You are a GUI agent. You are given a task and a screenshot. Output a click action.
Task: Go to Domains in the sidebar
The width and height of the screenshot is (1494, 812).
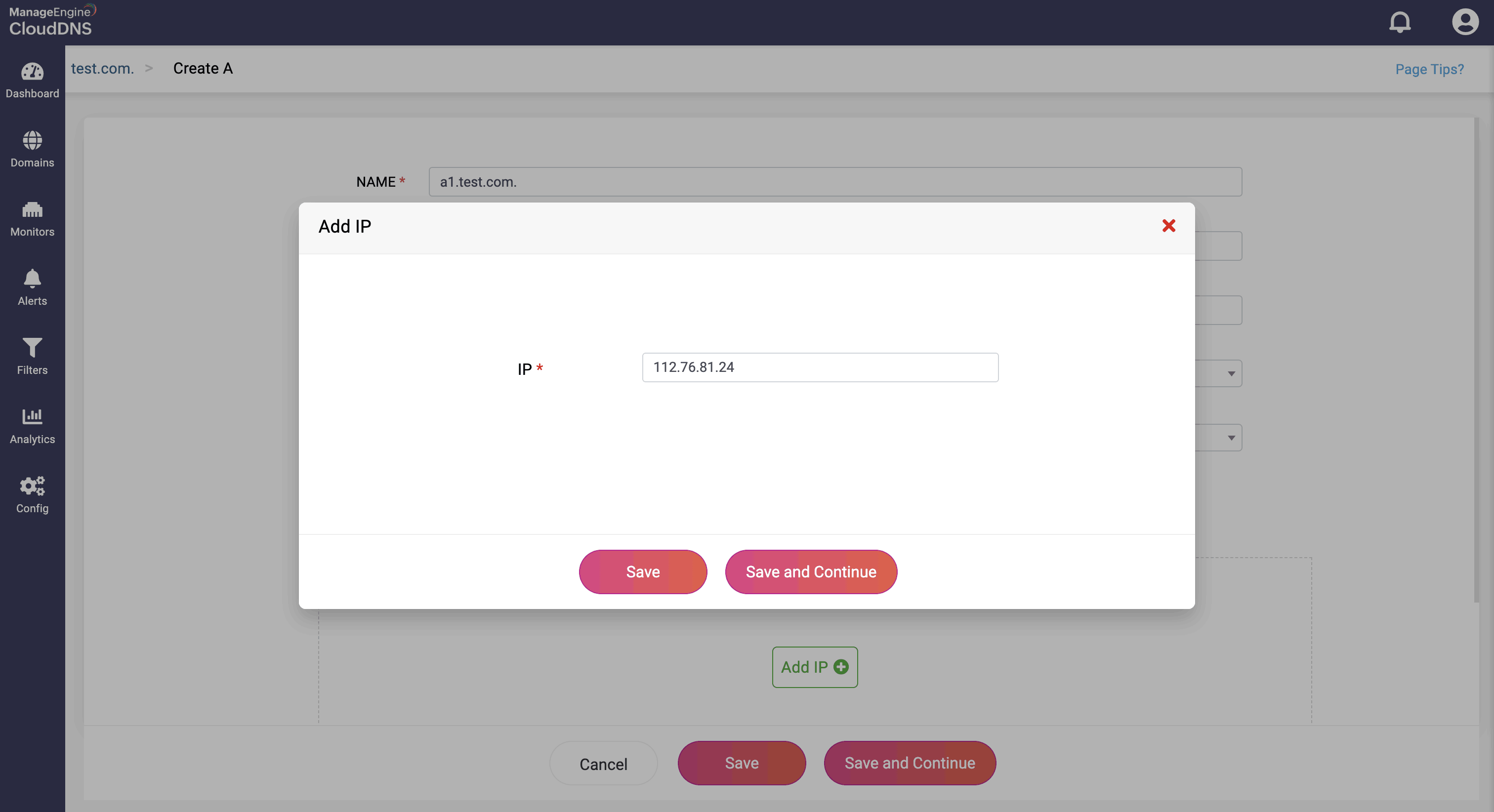[x=32, y=141]
